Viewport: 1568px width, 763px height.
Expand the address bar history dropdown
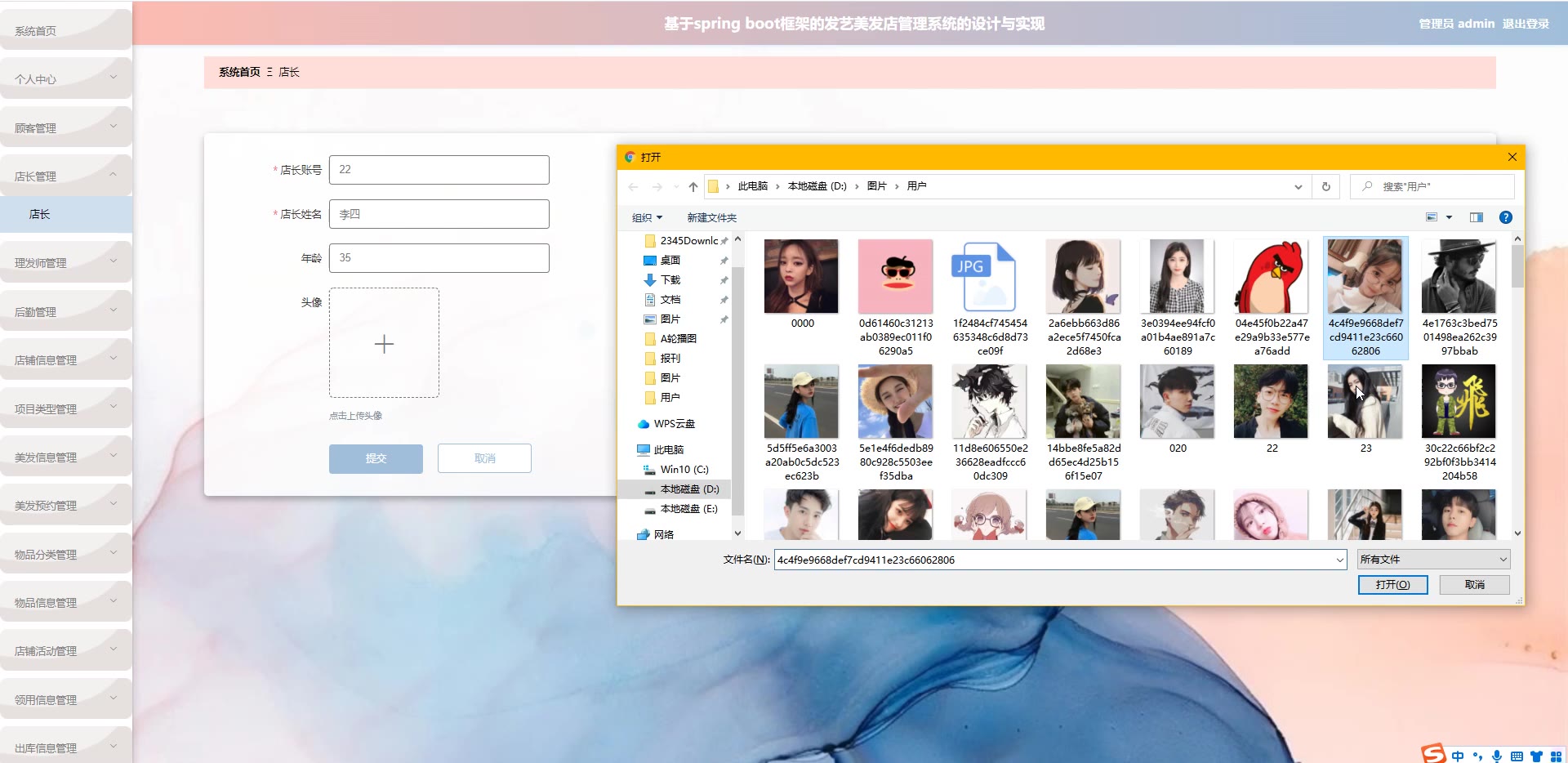[1298, 187]
